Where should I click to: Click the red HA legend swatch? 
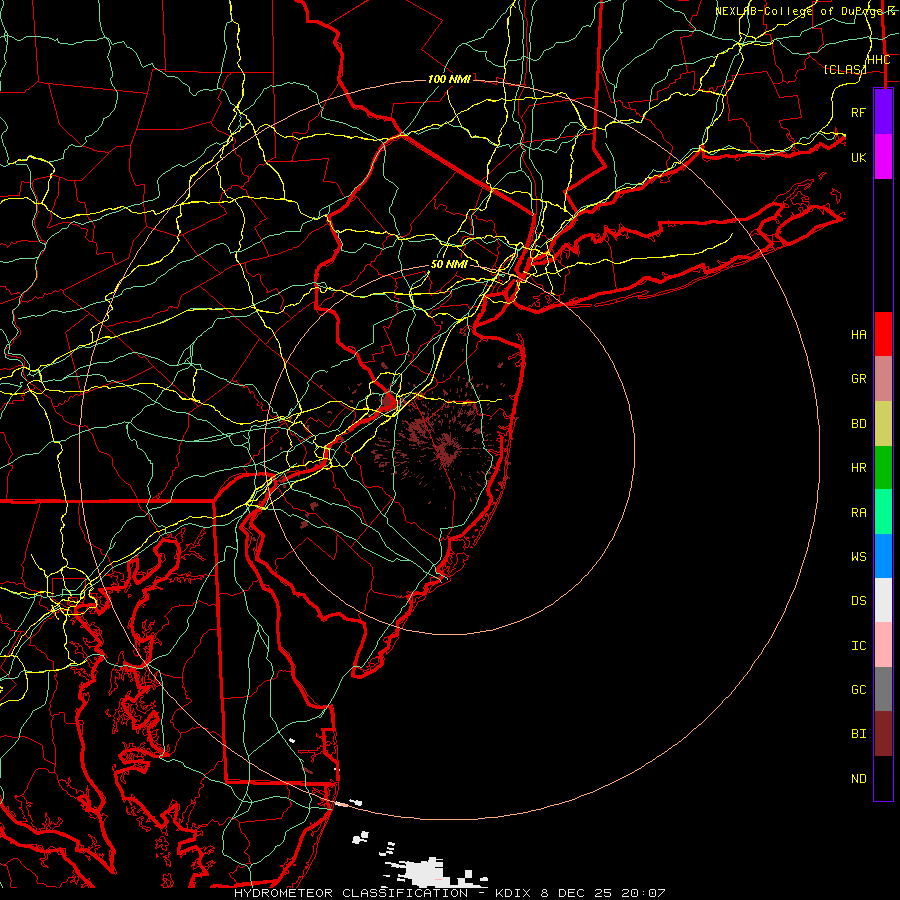883,334
